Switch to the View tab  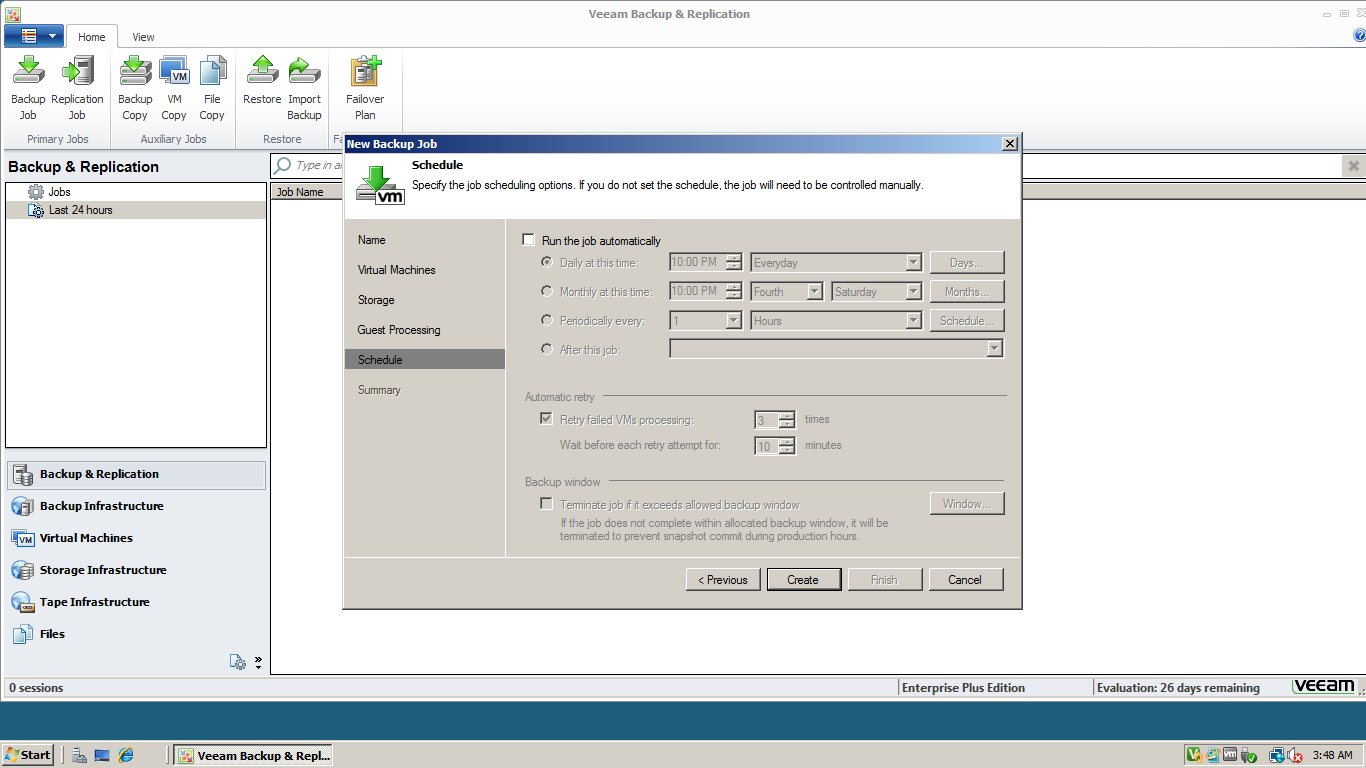[x=142, y=36]
